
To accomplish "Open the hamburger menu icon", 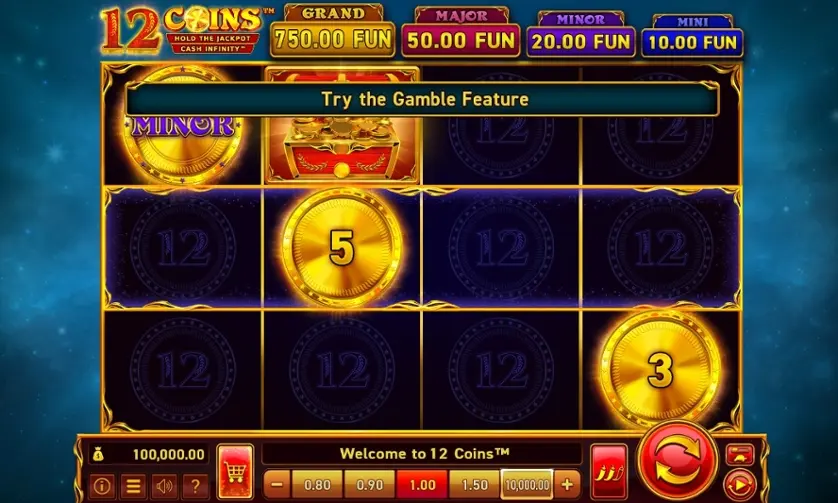I will 133,486.
